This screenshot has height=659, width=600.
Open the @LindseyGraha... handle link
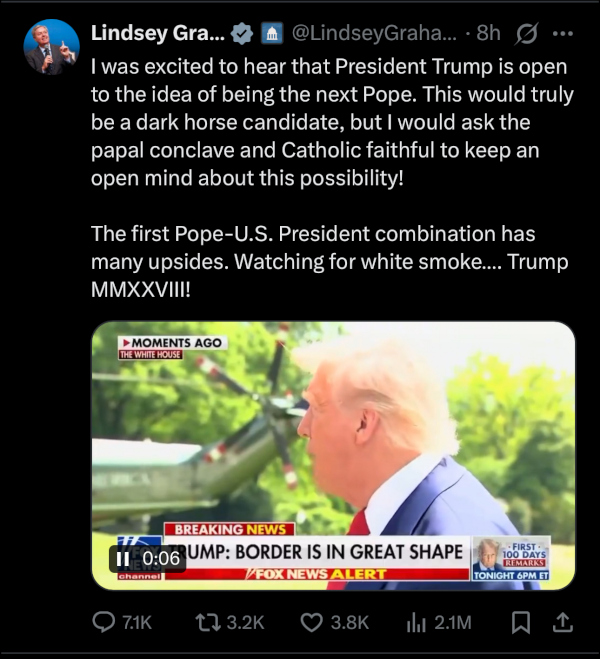pyautogui.click(x=374, y=33)
